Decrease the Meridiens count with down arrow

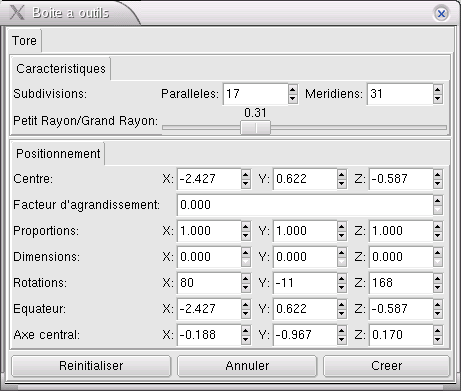pos(438,99)
